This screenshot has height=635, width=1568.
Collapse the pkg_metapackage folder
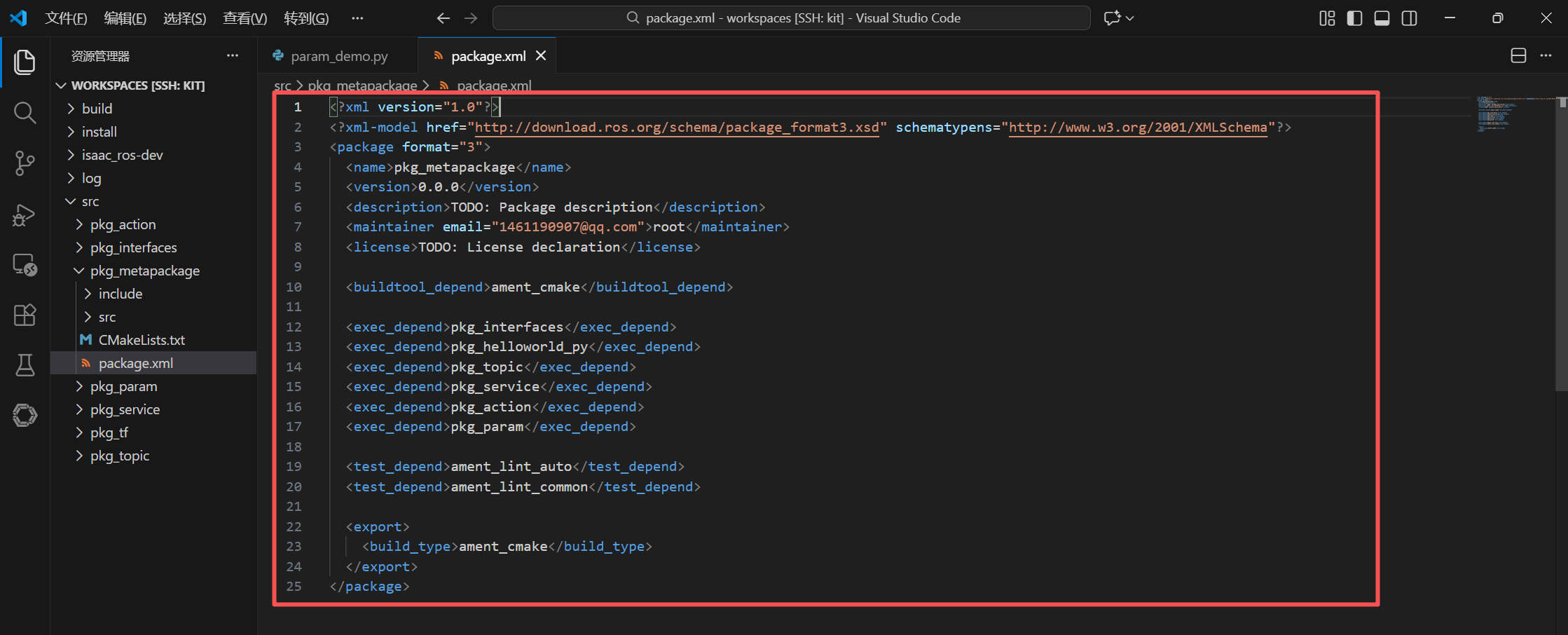(x=144, y=271)
